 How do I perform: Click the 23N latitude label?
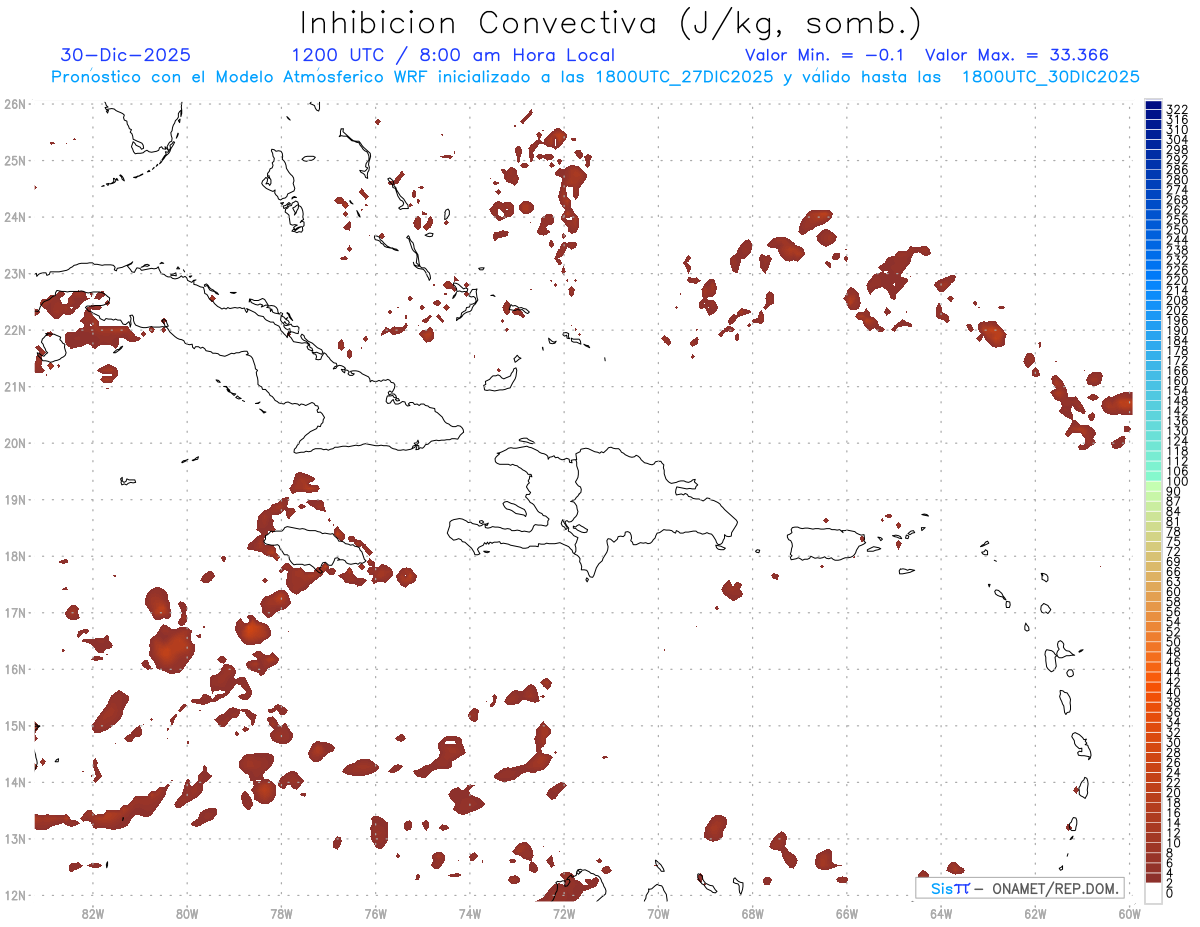click(15, 273)
